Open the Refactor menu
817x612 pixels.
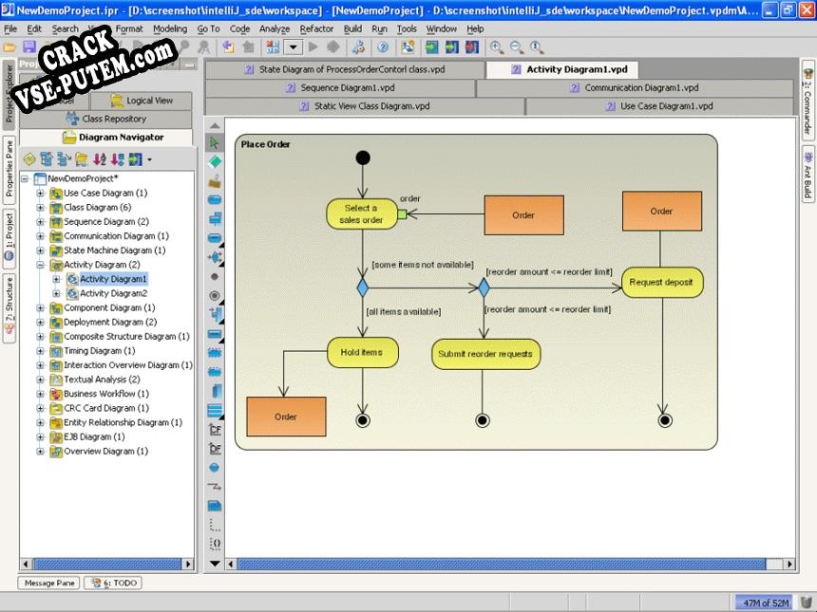click(x=316, y=29)
